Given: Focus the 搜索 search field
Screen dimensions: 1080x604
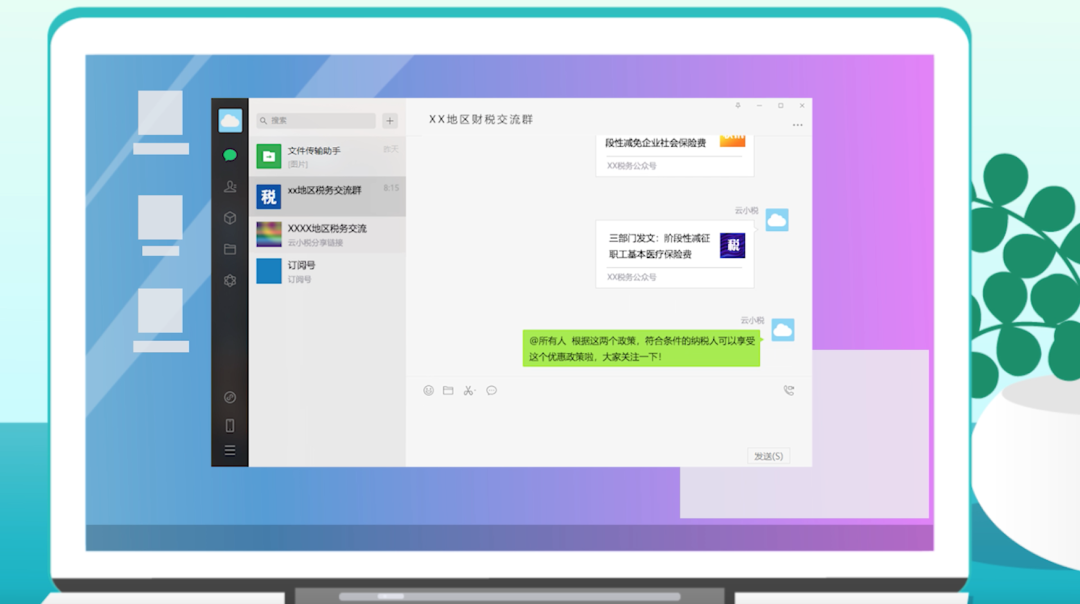Looking at the screenshot, I should (x=316, y=121).
